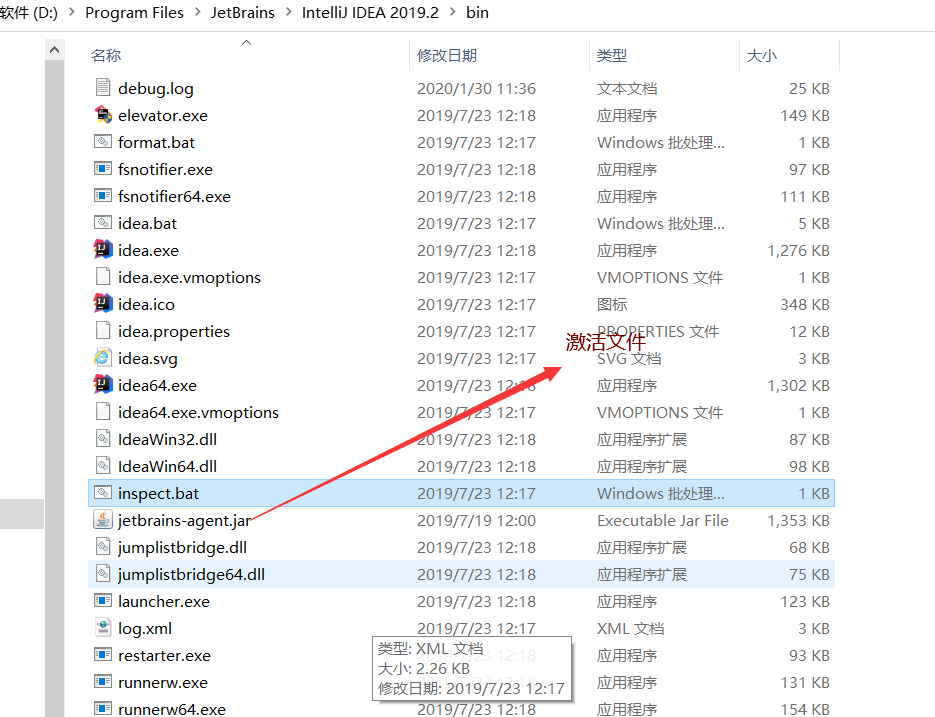Click the idea.svg browser icon
The width and height of the screenshot is (935, 717).
pos(103,357)
